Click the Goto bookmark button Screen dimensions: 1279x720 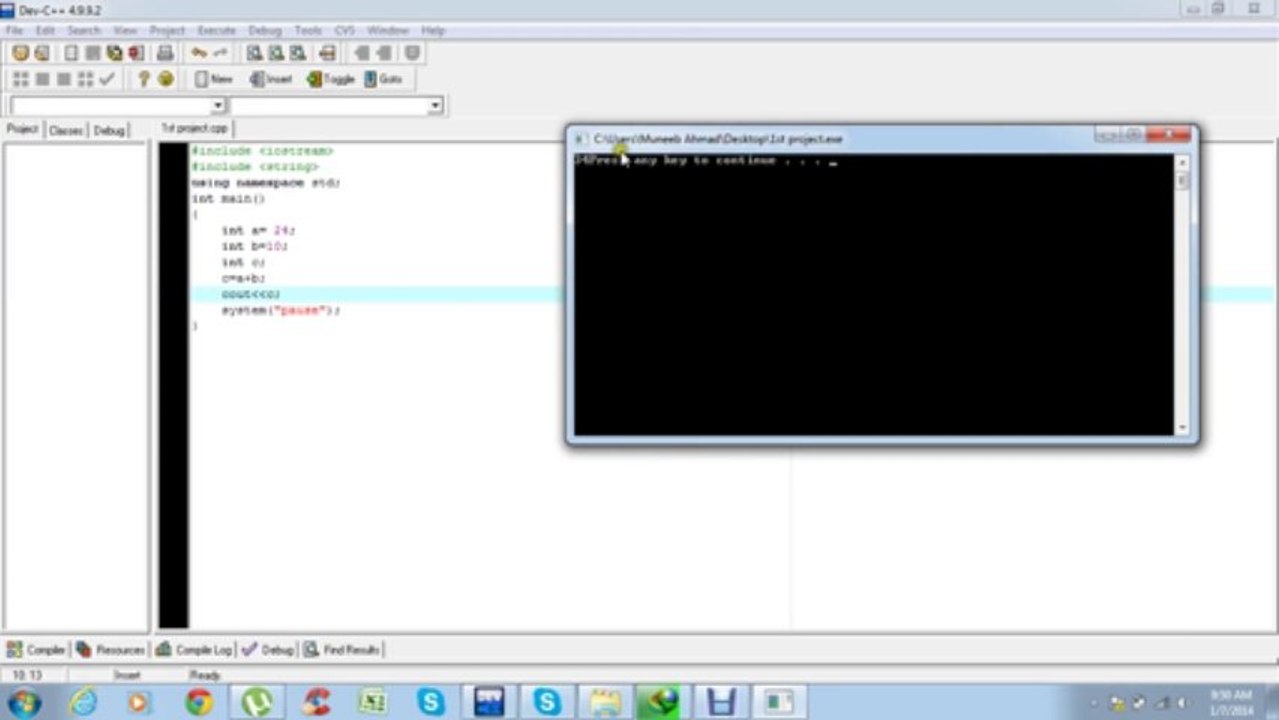[383, 79]
